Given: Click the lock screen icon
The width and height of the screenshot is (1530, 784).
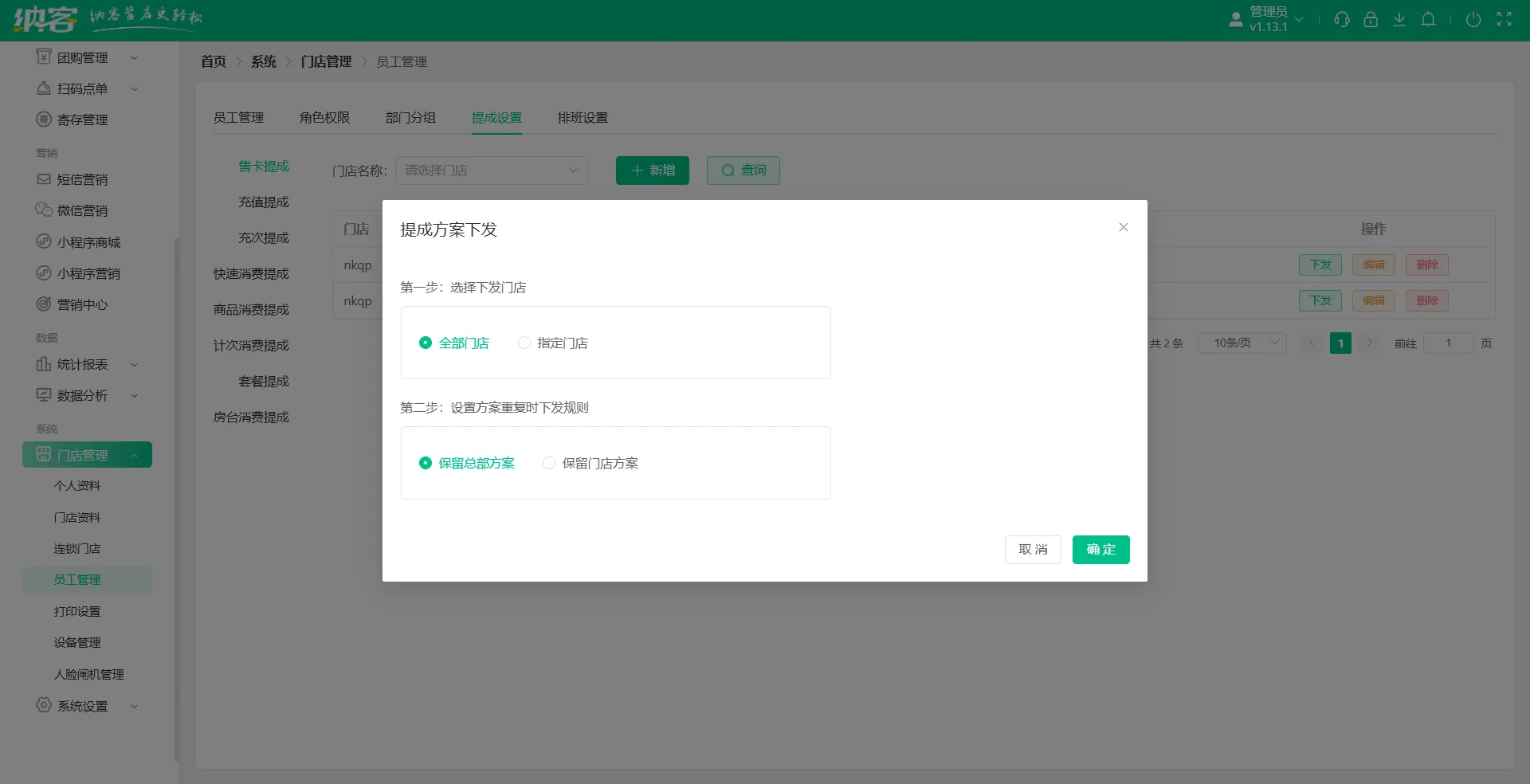Looking at the screenshot, I should tap(1371, 19).
